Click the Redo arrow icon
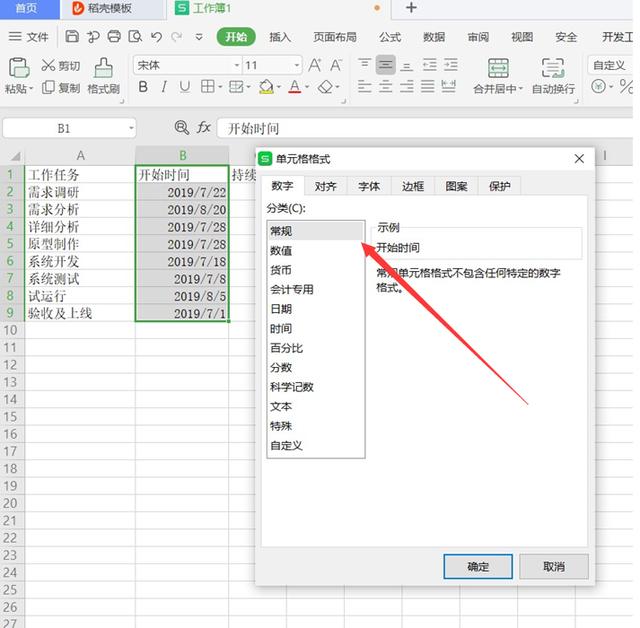The height and width of the screenshot is (628, 640). pos(176,37)
